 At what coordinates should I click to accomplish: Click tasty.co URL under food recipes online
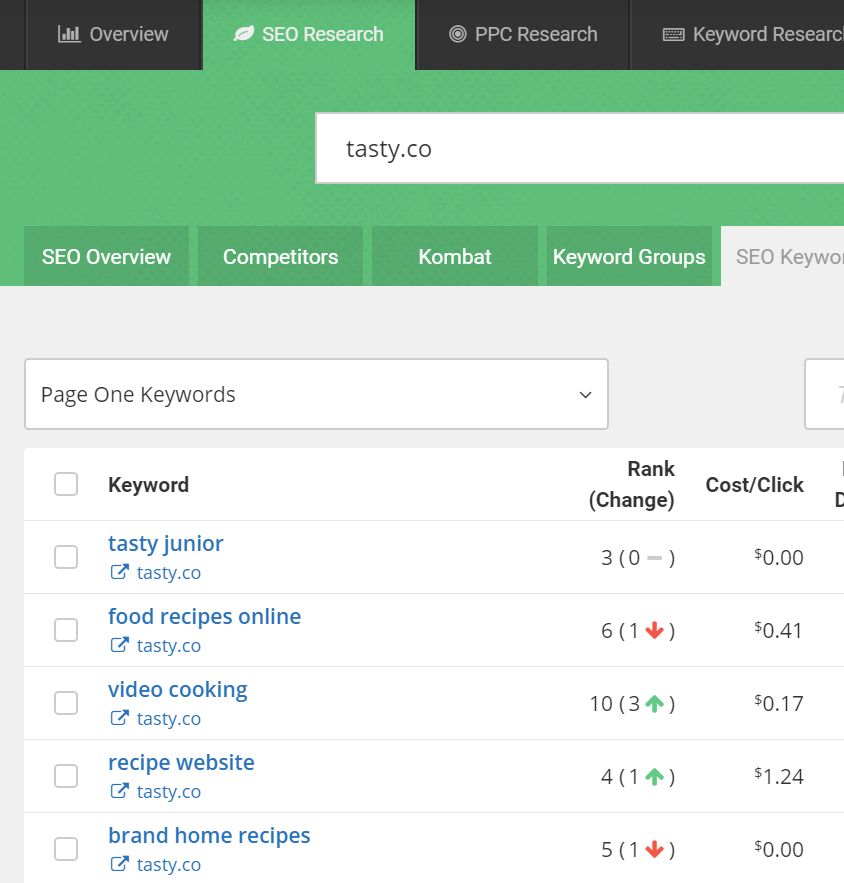[x=168, y=645]
